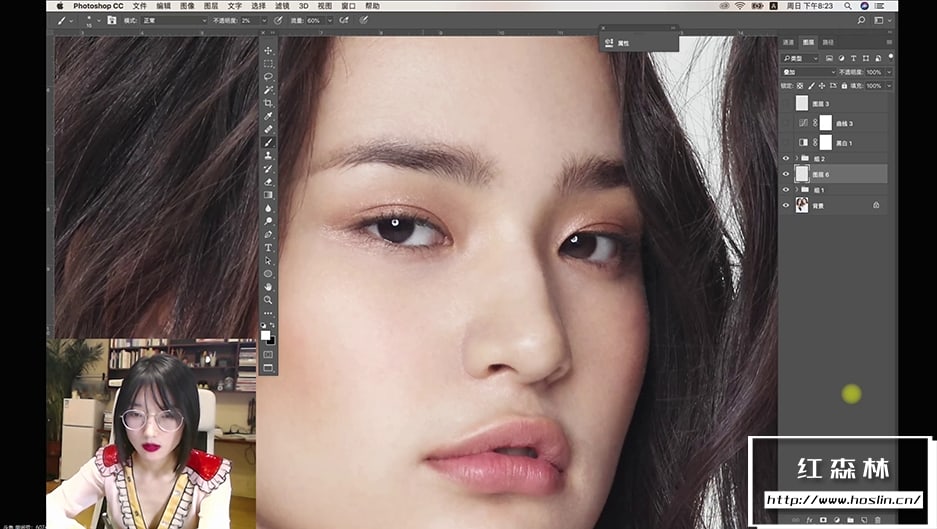Open the Edit Toolbar ellipsis menu

[x=268, y=313]
